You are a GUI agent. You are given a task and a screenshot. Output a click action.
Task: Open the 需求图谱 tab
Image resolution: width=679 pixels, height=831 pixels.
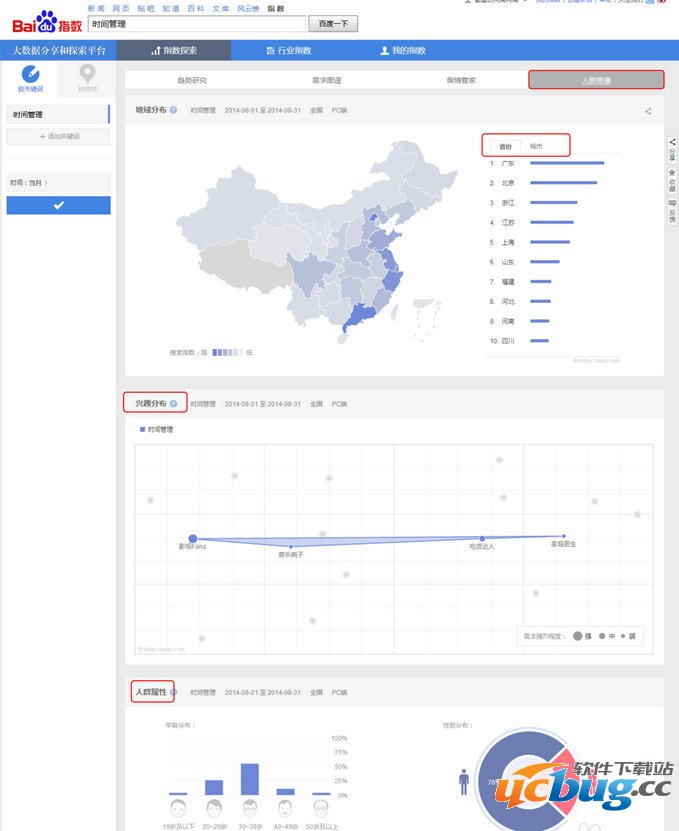[326, 80]
